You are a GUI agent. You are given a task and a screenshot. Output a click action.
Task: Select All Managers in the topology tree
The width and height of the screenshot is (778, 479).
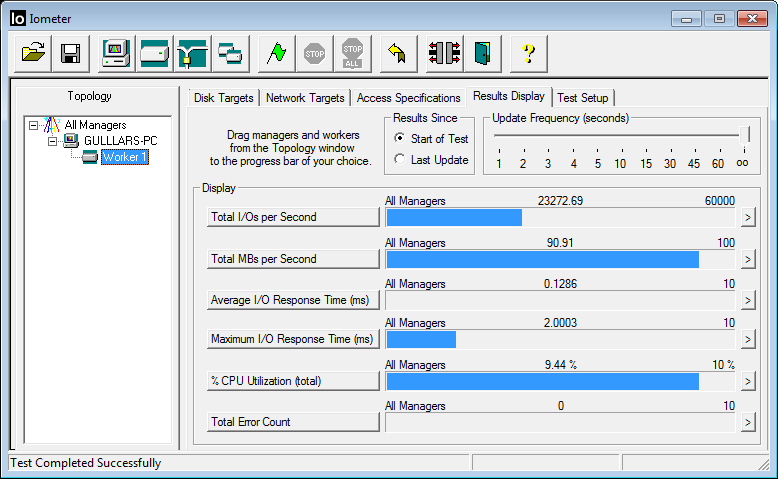pos(95,125)
